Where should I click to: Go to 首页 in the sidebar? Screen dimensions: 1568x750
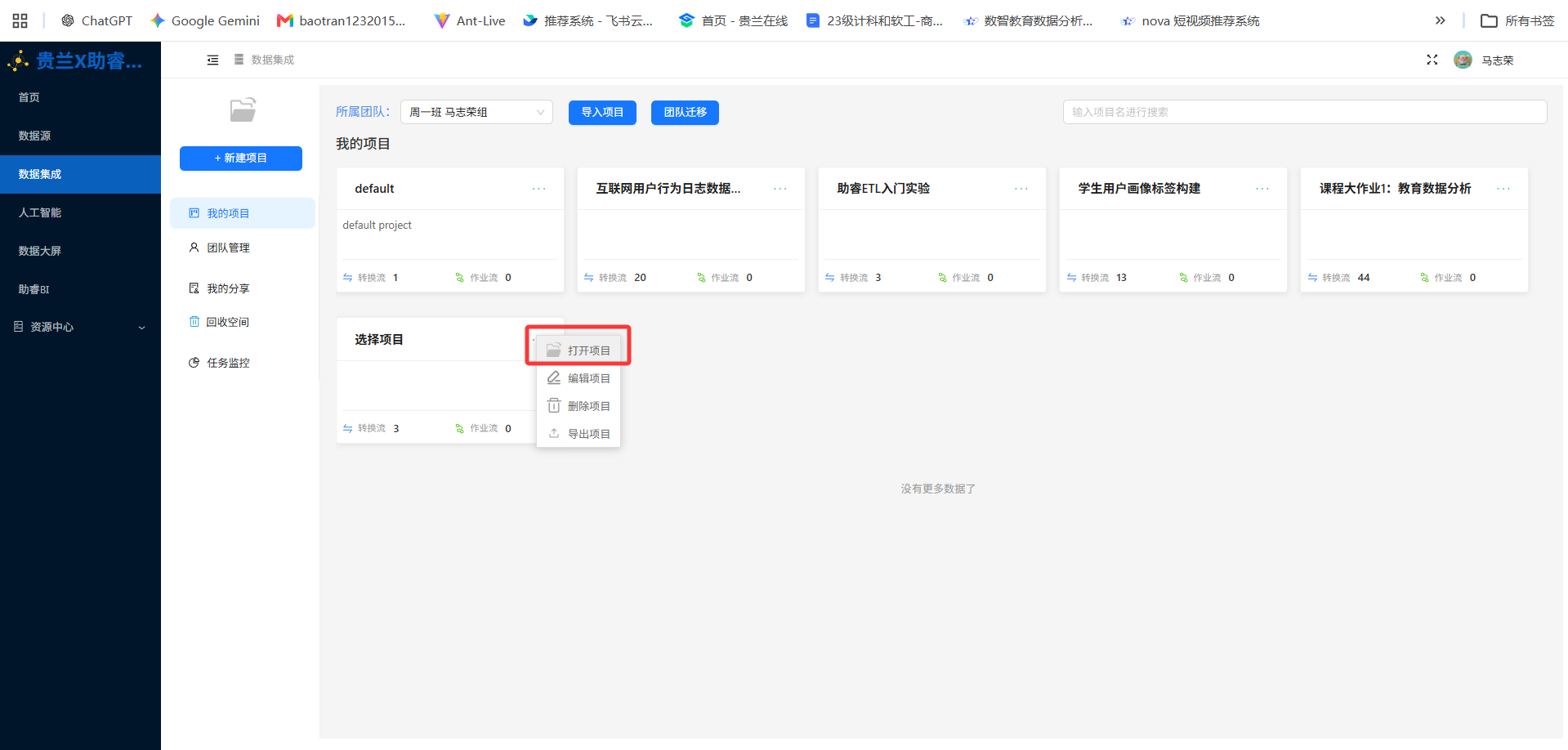(x=80, y=97)
